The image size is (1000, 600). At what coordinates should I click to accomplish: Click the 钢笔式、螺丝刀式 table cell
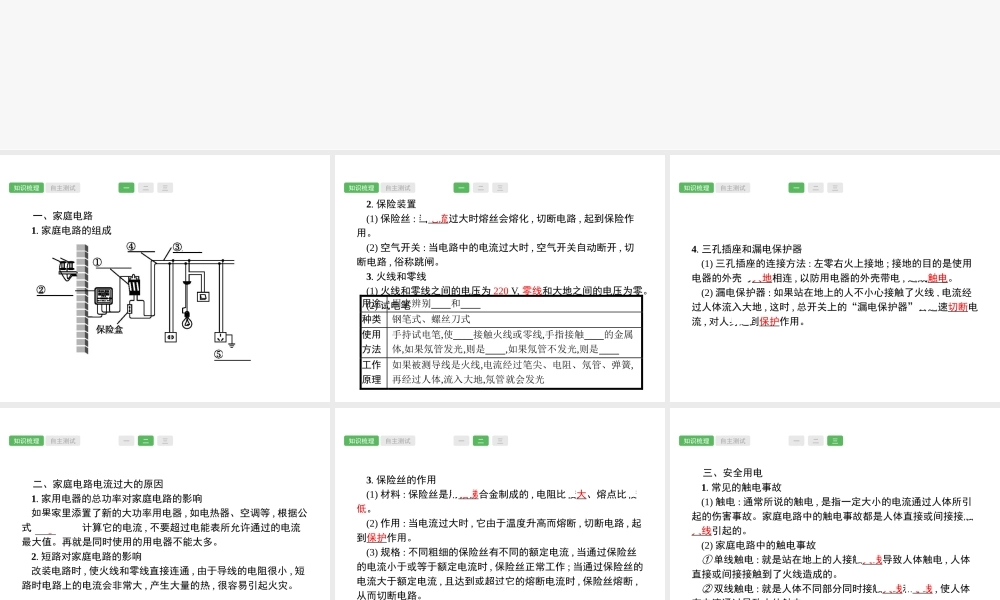tap(431, 319)
